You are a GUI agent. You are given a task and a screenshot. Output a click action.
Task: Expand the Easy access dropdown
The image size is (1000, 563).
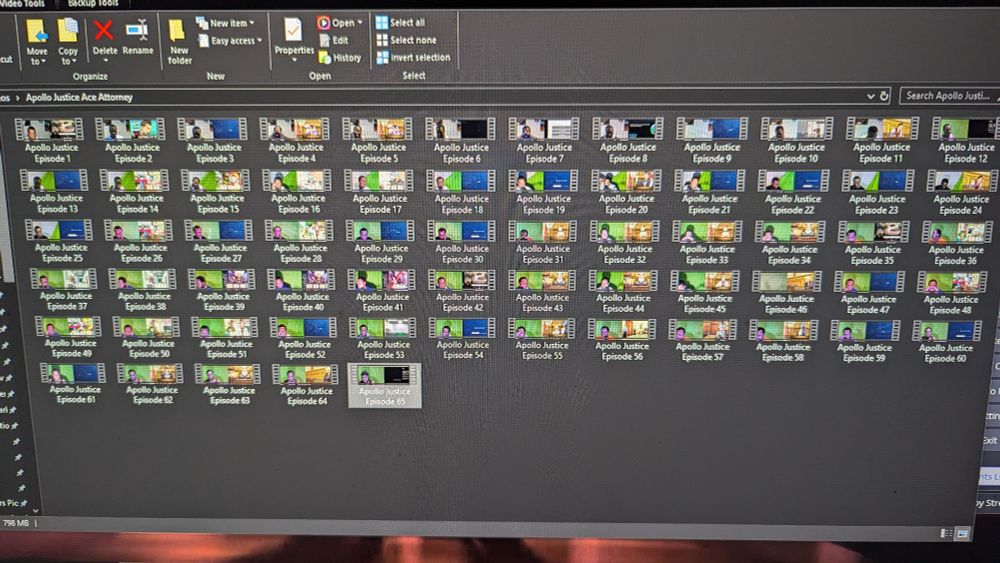pos(230,41)
